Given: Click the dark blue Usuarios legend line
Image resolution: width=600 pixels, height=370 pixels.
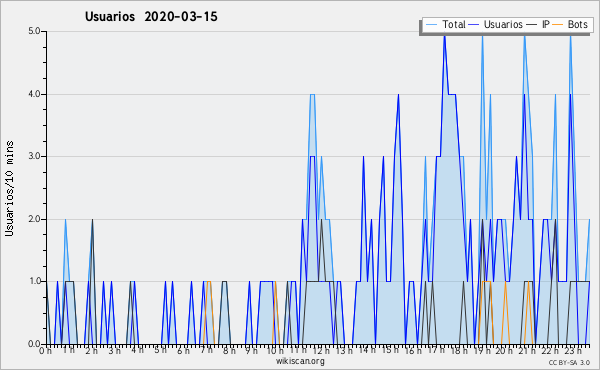Looking at the screenshot, I should tap(474, 25).
